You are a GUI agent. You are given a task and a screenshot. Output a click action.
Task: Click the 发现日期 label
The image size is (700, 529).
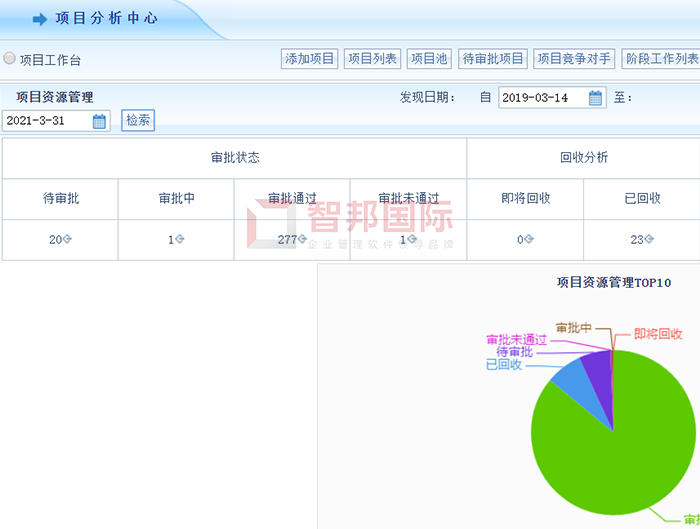tap(427, 97)
